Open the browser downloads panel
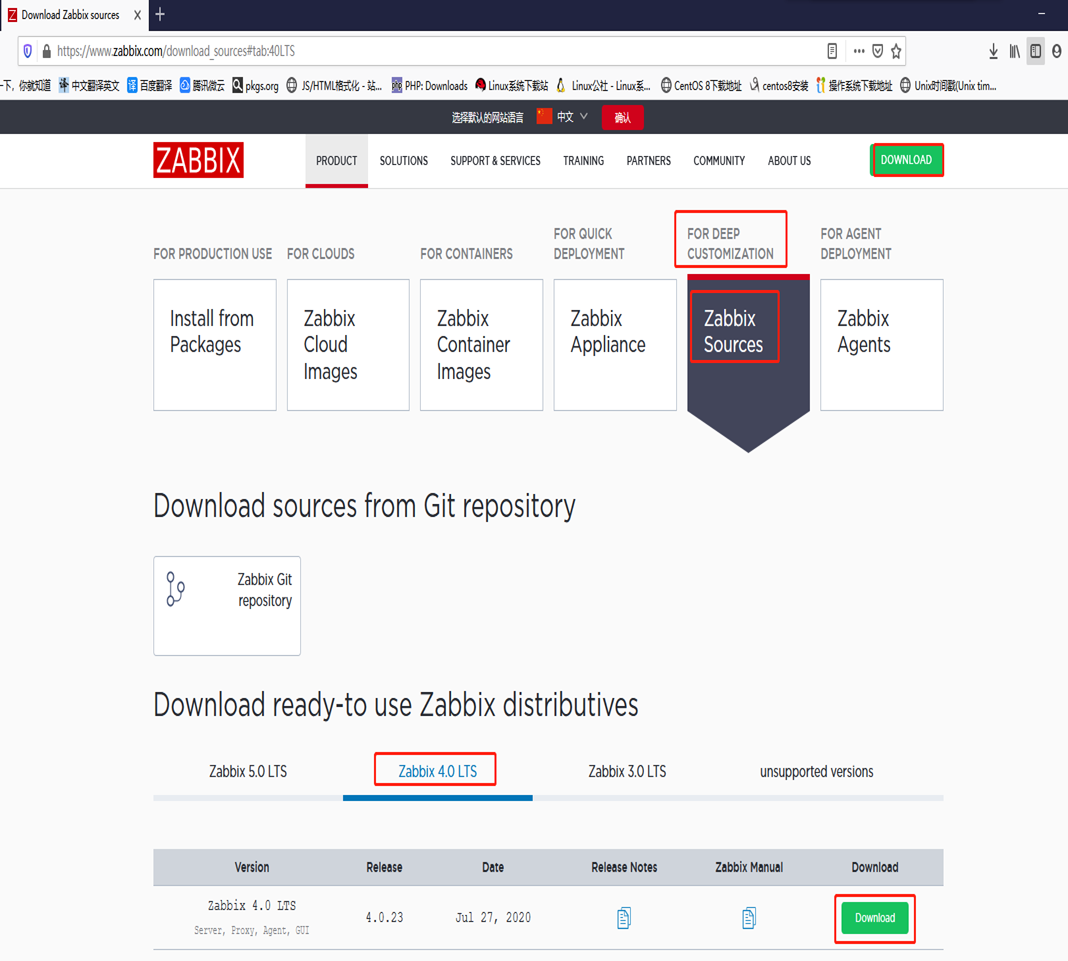Image resolution: width=1068 pixels, height=961 pixels. [x=993, y=51]
